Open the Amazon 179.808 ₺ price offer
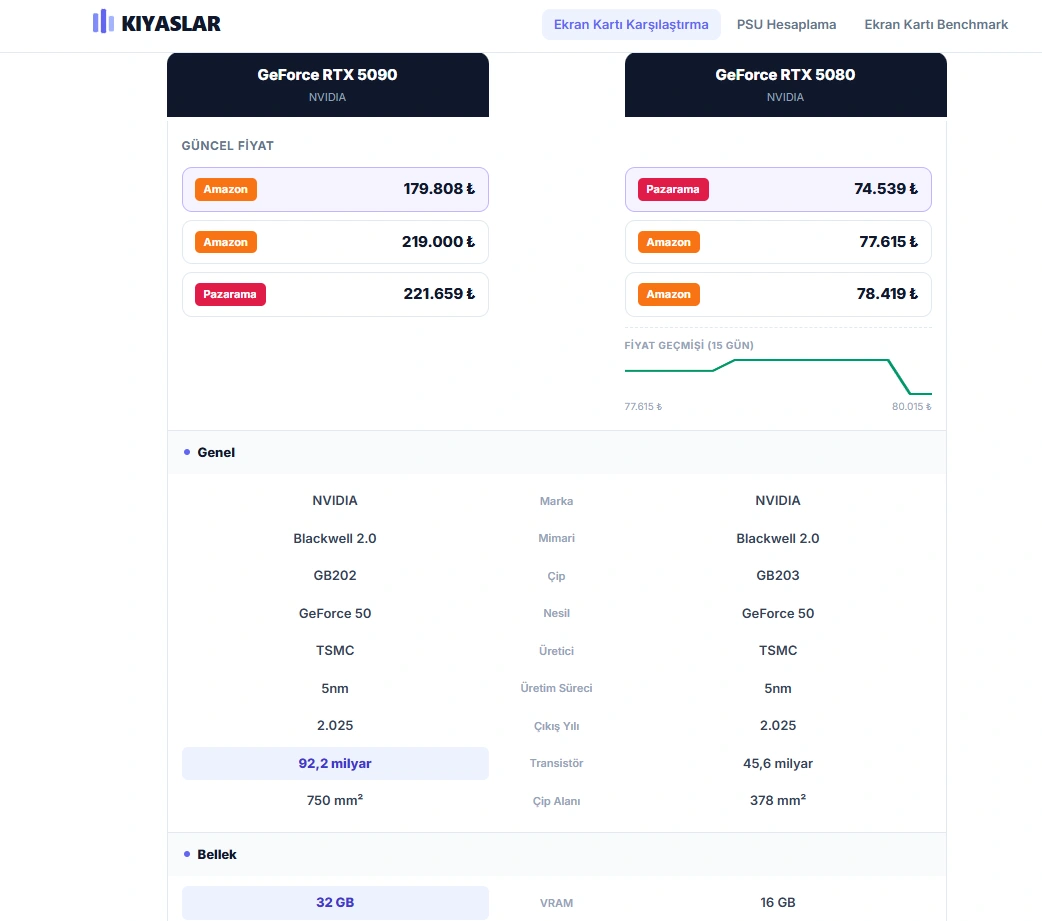 point(335,189)
